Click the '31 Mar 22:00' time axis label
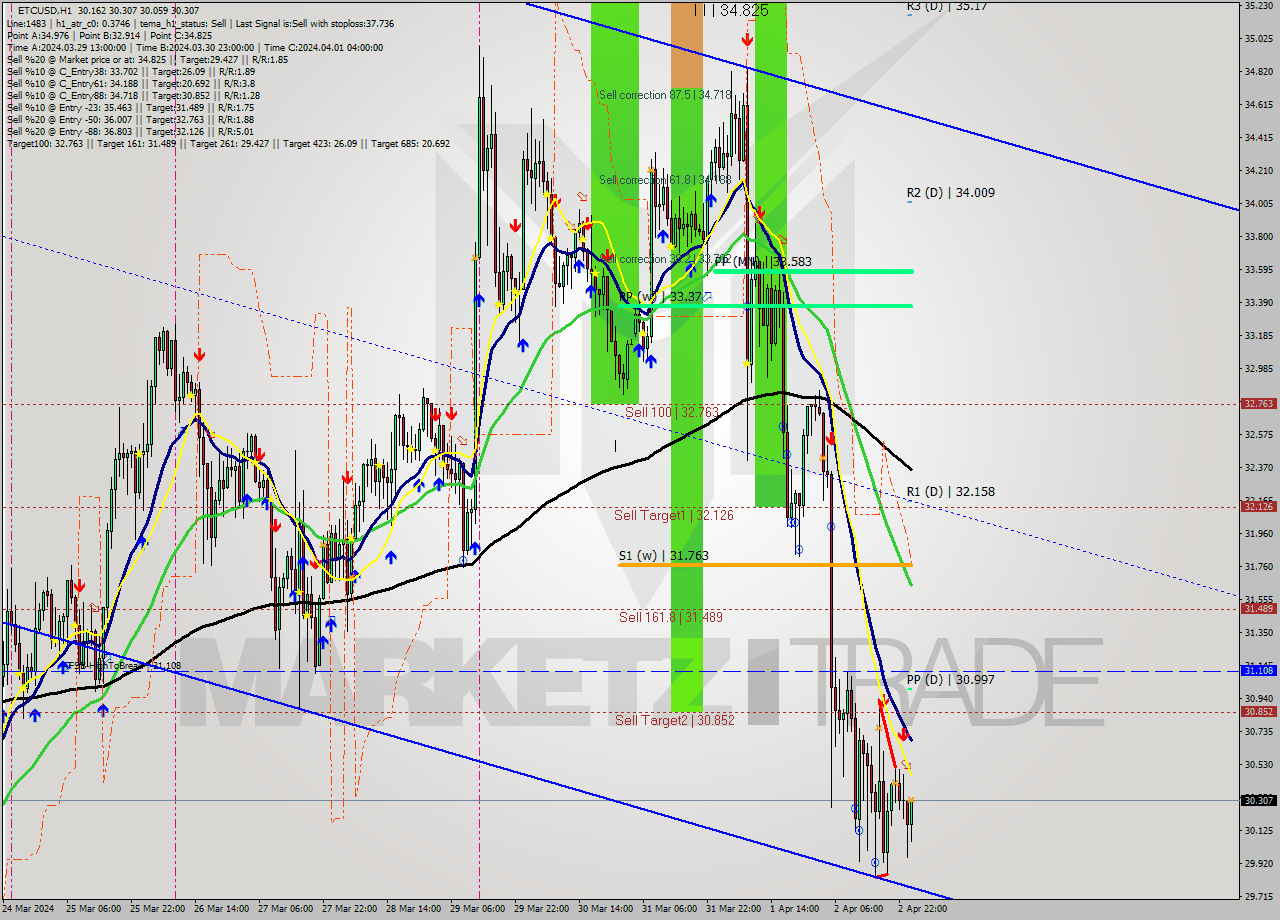This screenshot has height=920, width=1280. click(734, 909)
